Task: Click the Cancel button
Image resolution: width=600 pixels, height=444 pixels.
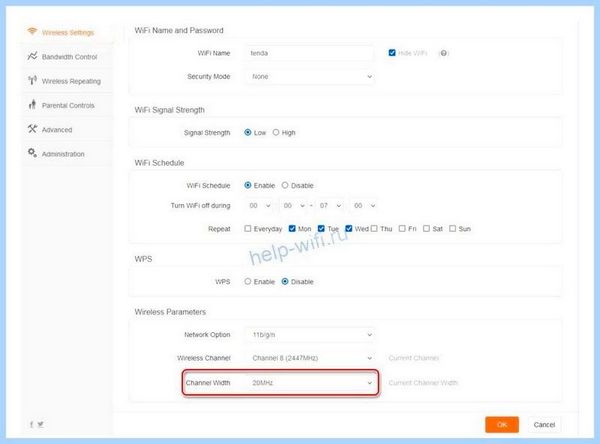Action: click(x=544, y=424)
